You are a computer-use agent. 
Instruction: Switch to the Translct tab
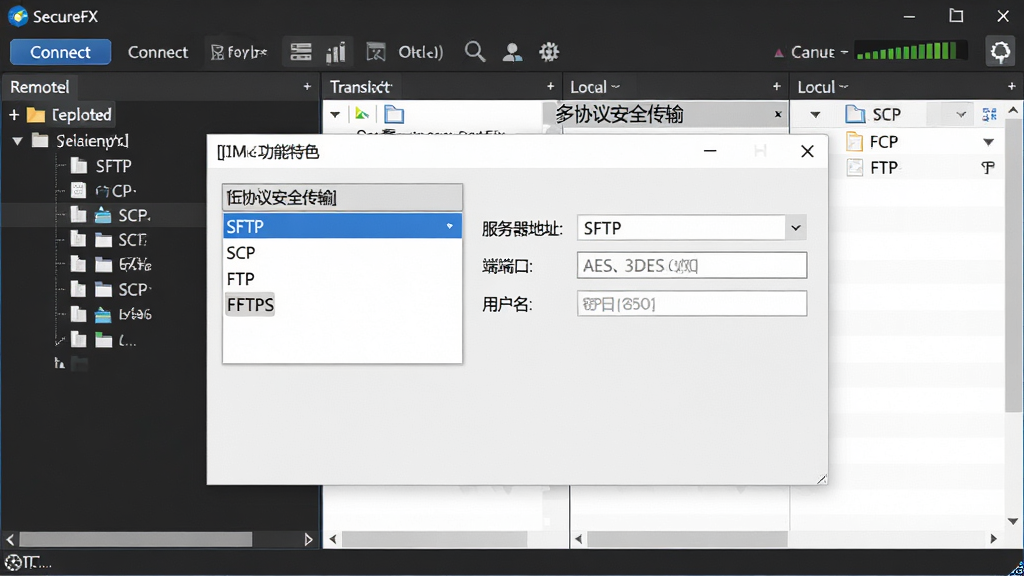(x=360, y=87)
